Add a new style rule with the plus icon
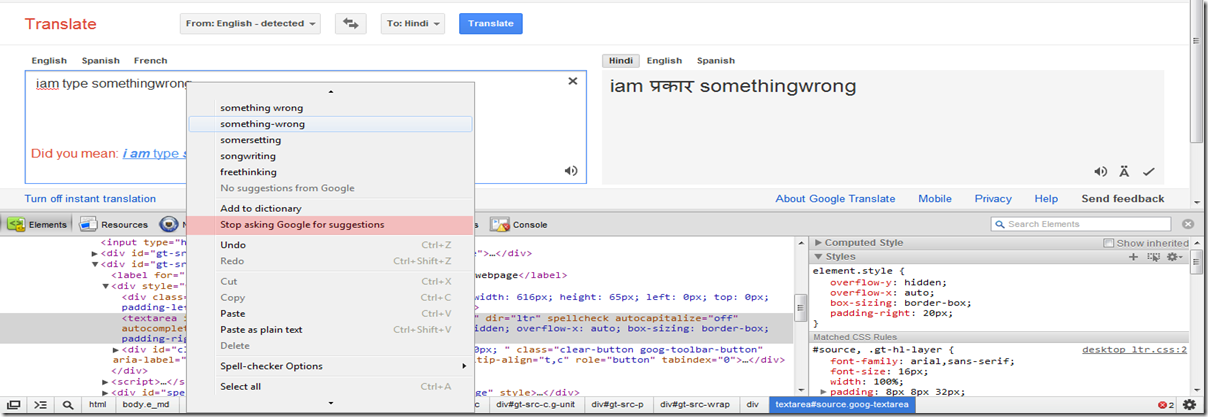 pyautogui.click(x=1134, y=257)
